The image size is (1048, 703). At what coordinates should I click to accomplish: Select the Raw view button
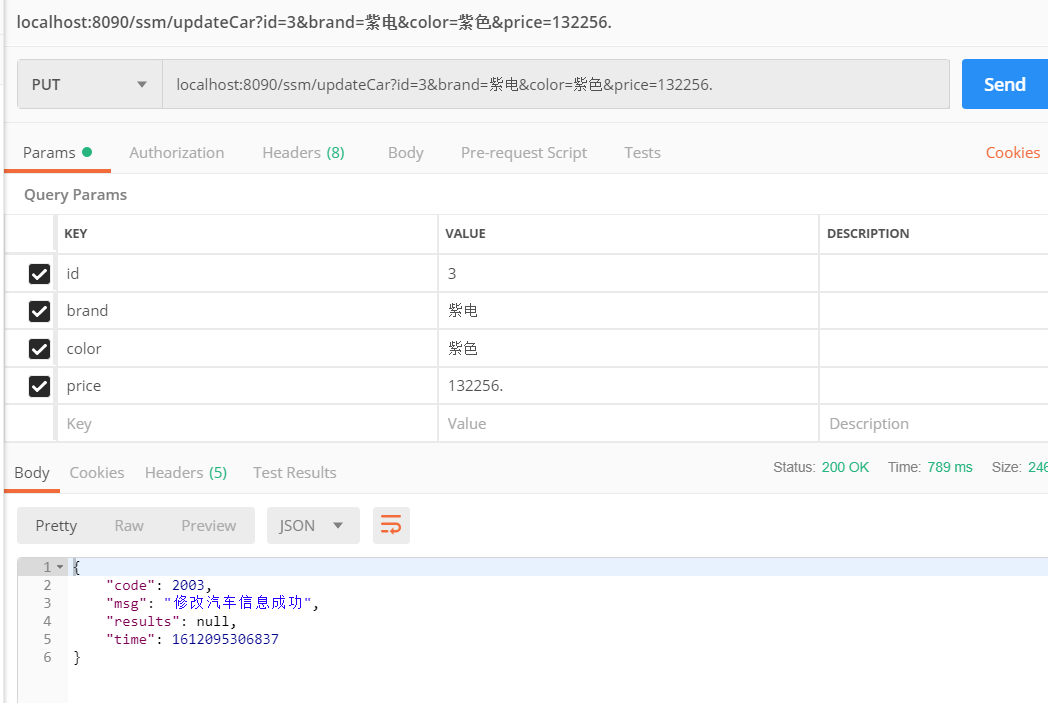click(129, 525)
